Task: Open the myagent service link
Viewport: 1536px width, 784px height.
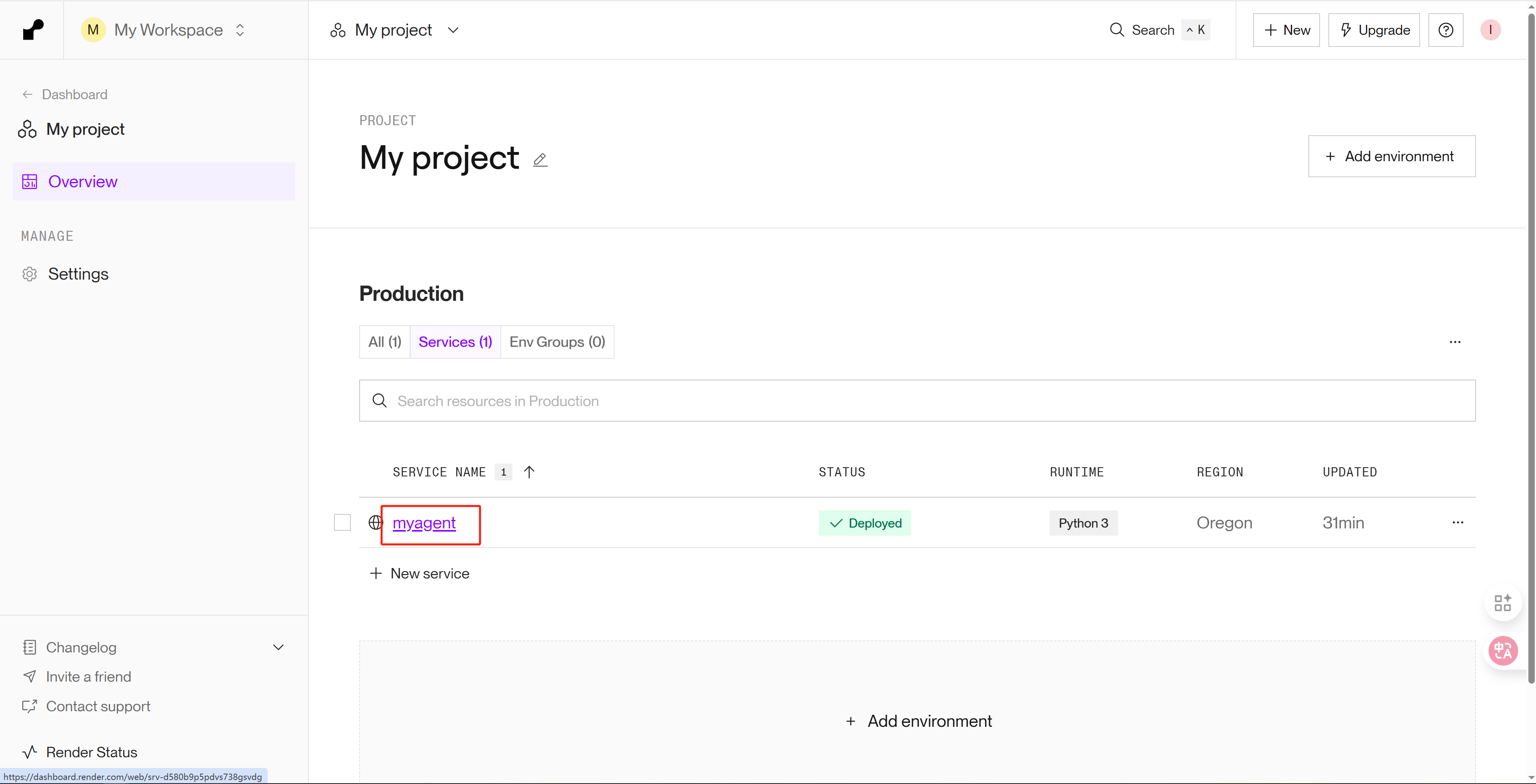Action: click(424, 523)
